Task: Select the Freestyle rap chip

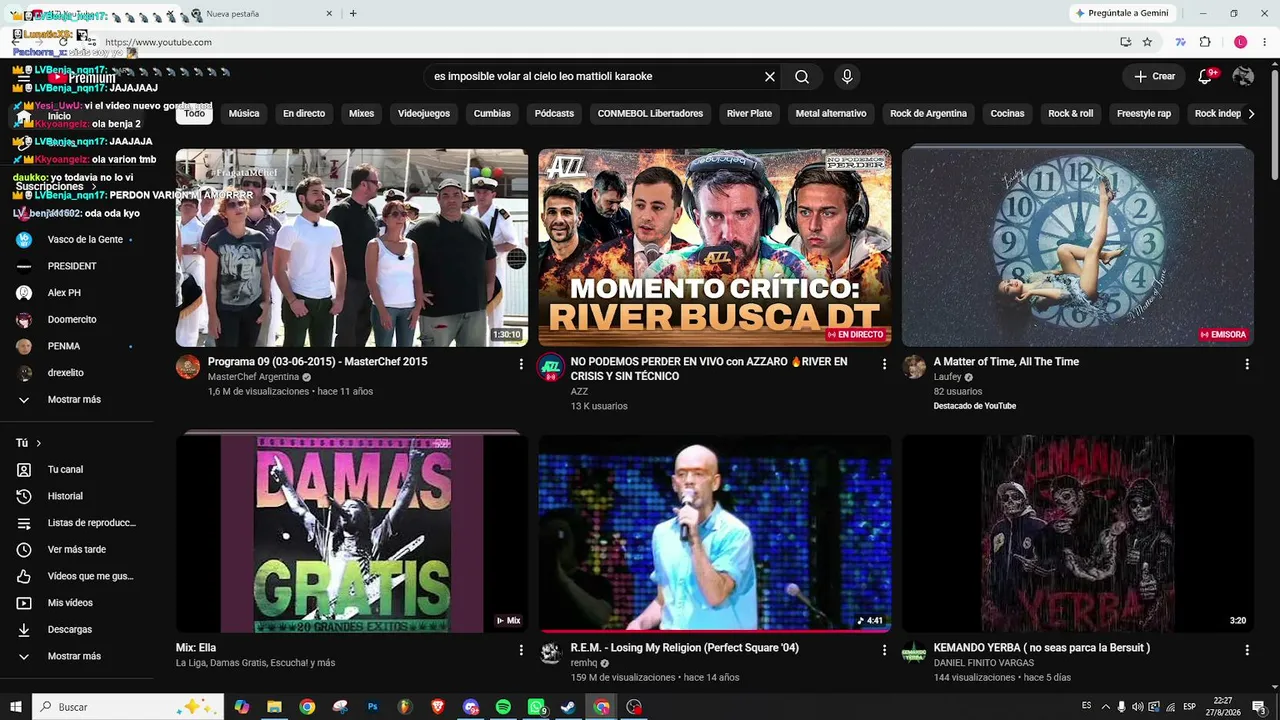Action: pos(1143,114)
